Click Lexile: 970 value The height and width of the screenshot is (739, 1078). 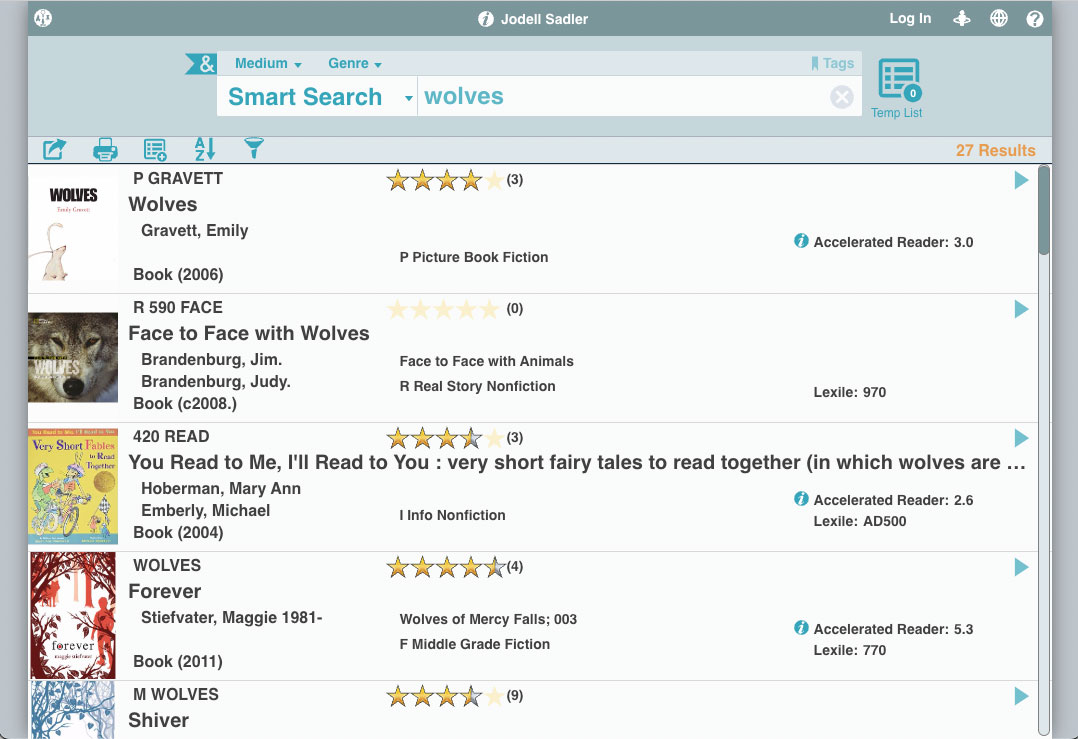[850, 392]
